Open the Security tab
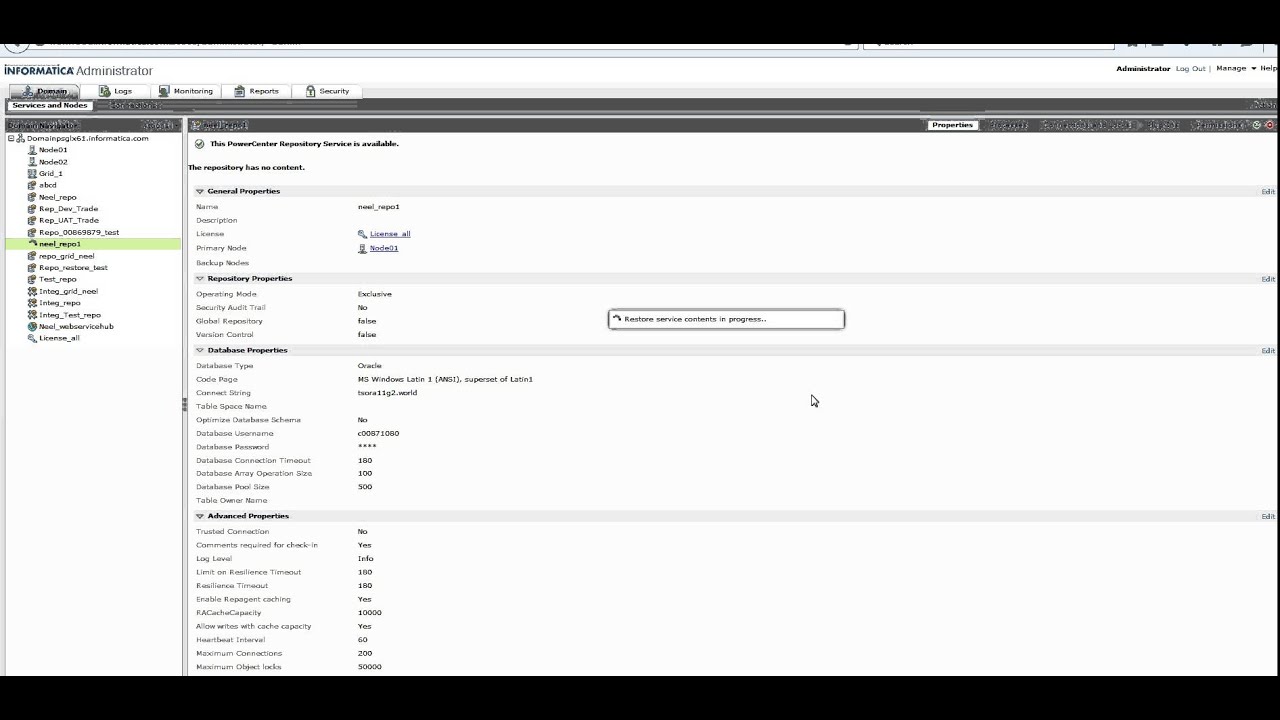This screenshot has height=720, width=1280. 328,91
